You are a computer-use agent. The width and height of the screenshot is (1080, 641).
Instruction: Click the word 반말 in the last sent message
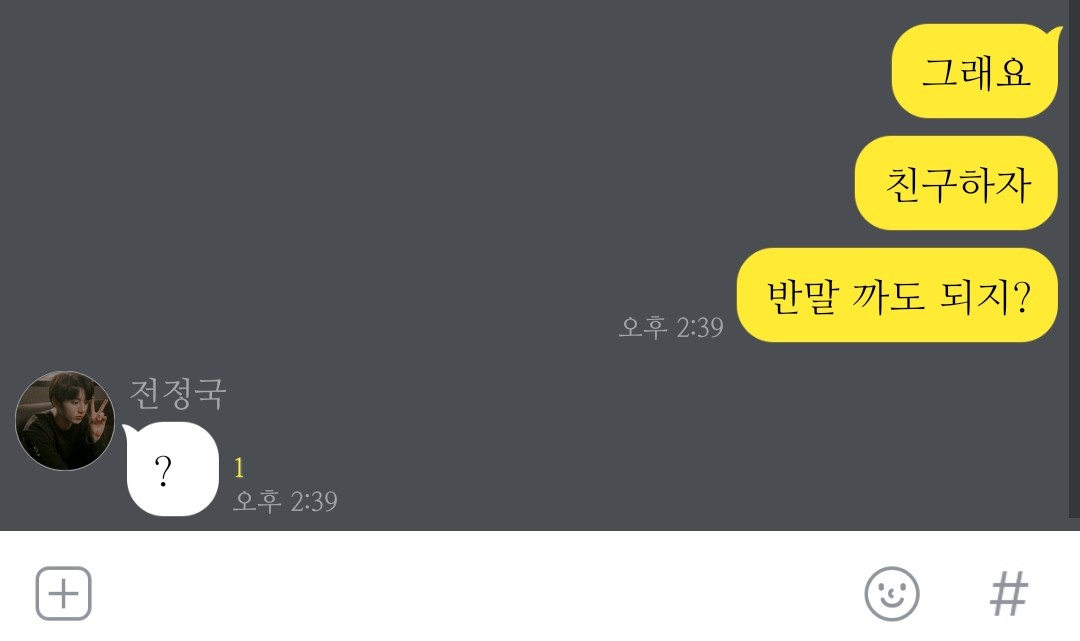[803, 297]
